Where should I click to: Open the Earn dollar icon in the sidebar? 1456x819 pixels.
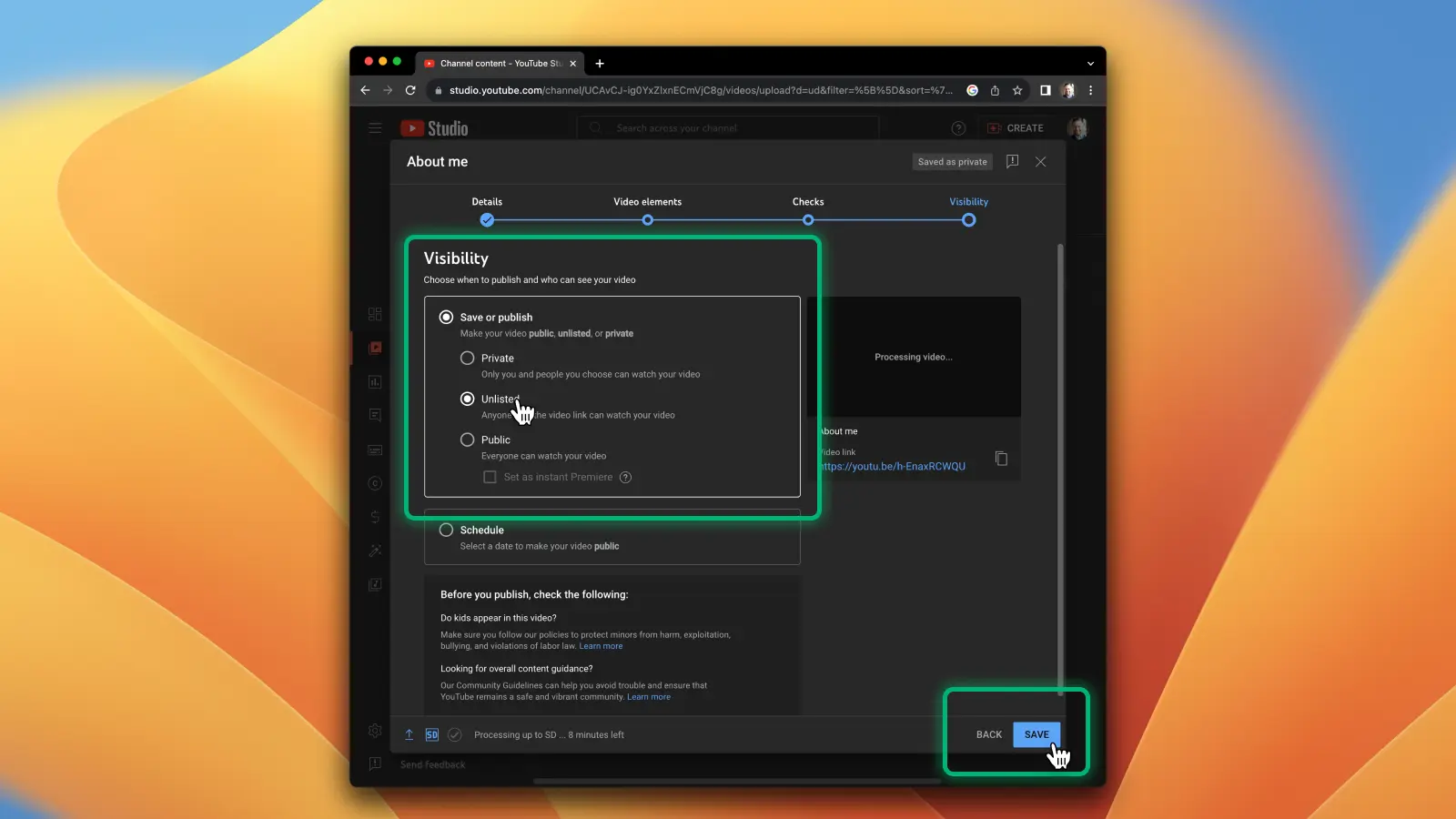375,517
